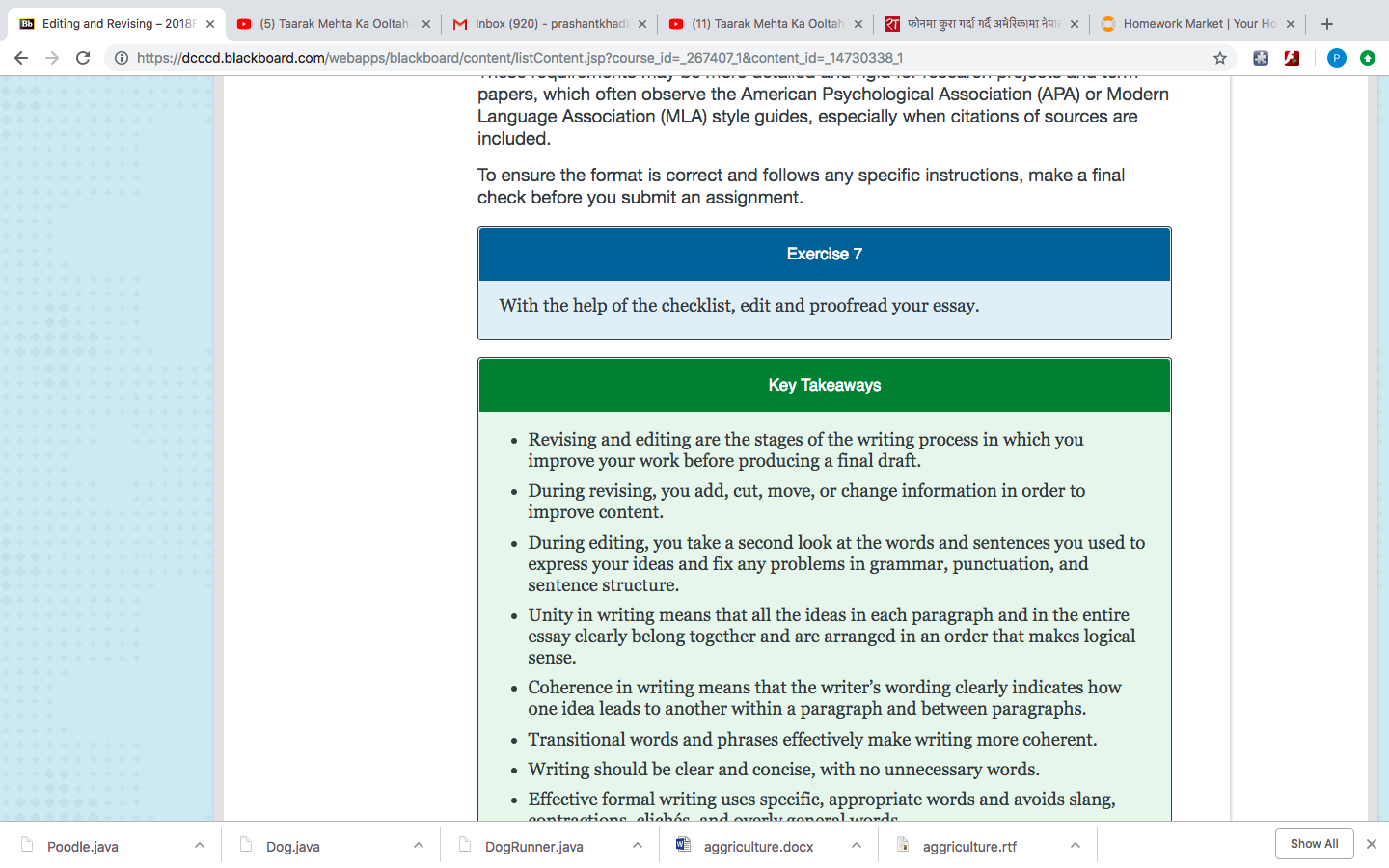Close the (11) Taarak Mehta tab

point(858,24)
